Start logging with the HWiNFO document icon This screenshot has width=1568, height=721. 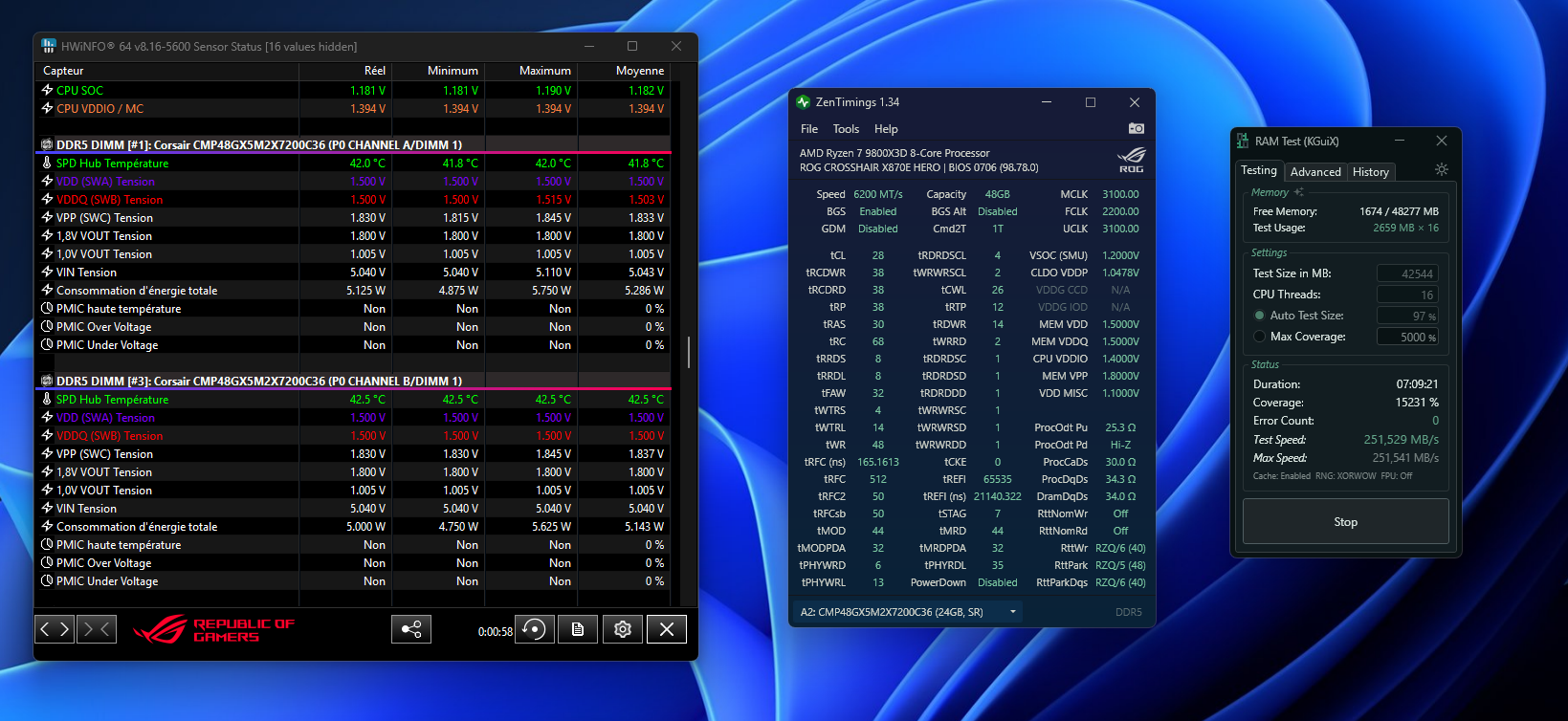(578, 629)
